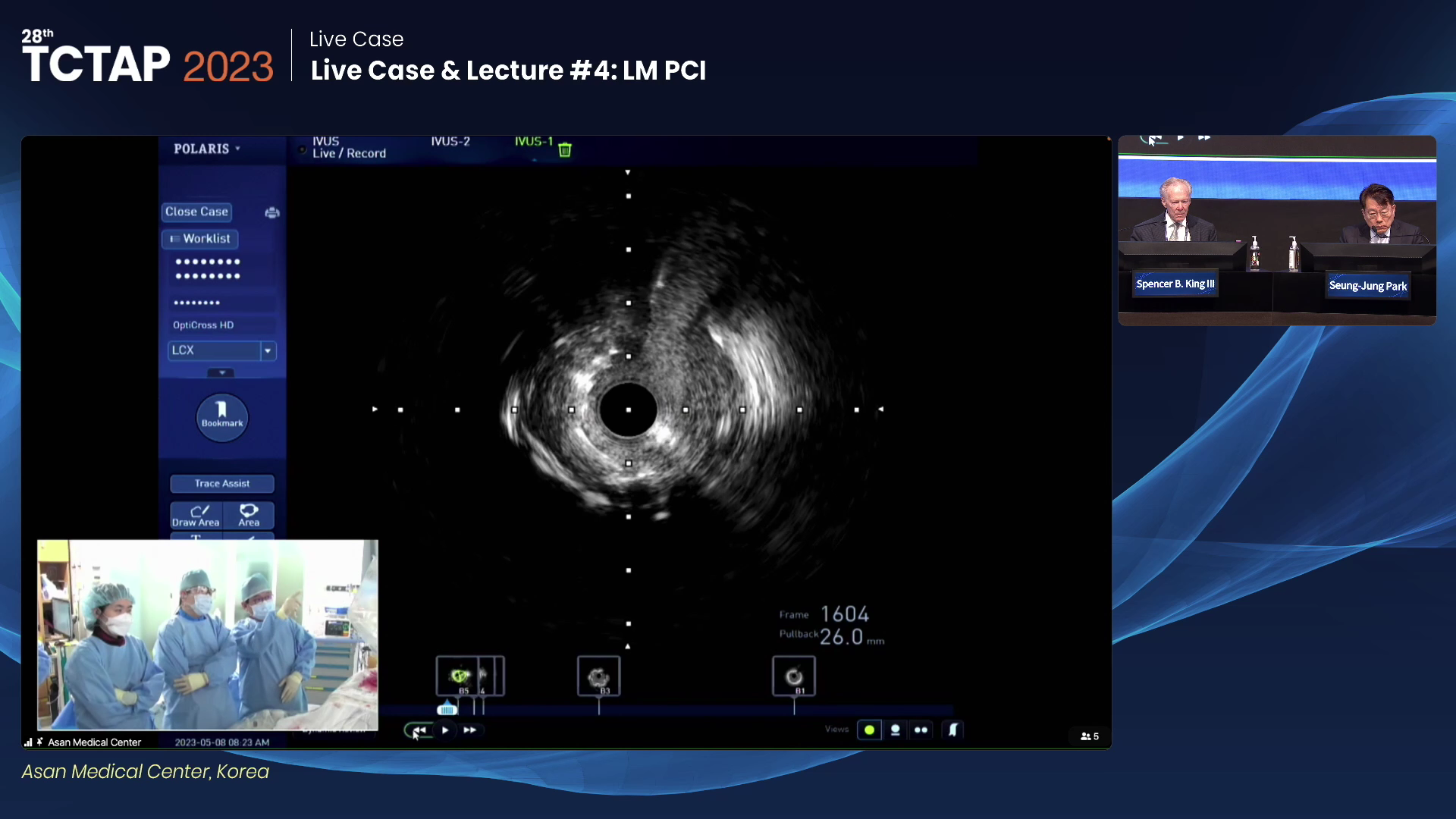Click the timestamp 2023-05-08 08:23 AM
The height and width of the screenshot is (819, 1456).
pyautogui.click(x=222, y=742)
